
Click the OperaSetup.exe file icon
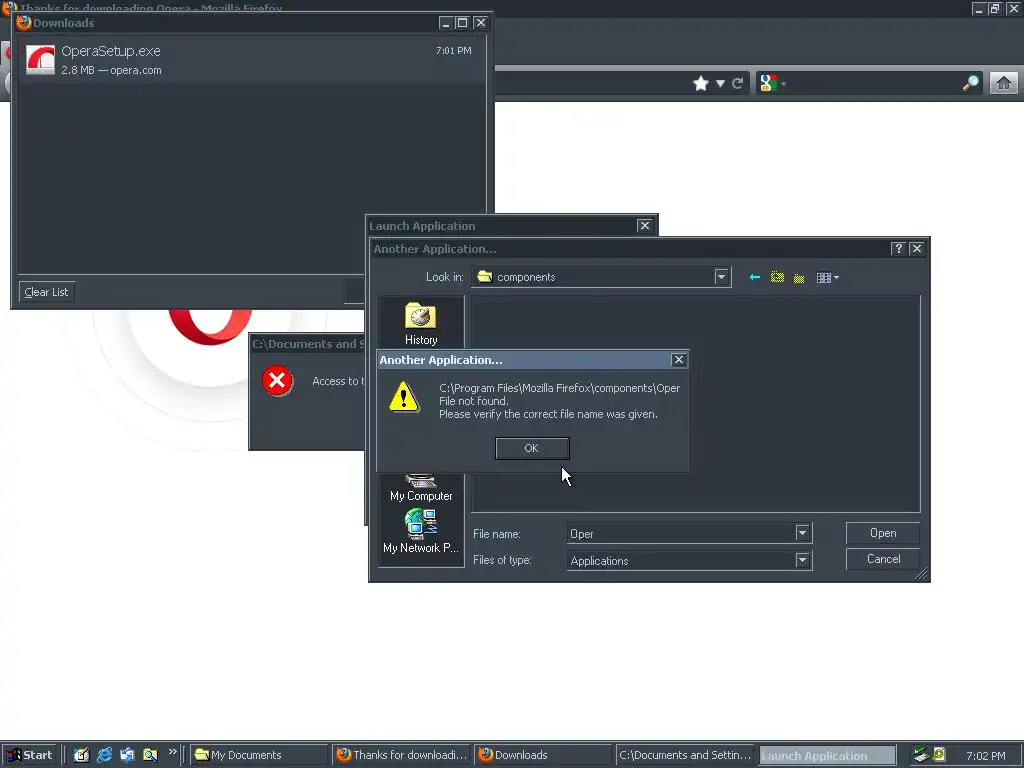coord(40,59)
